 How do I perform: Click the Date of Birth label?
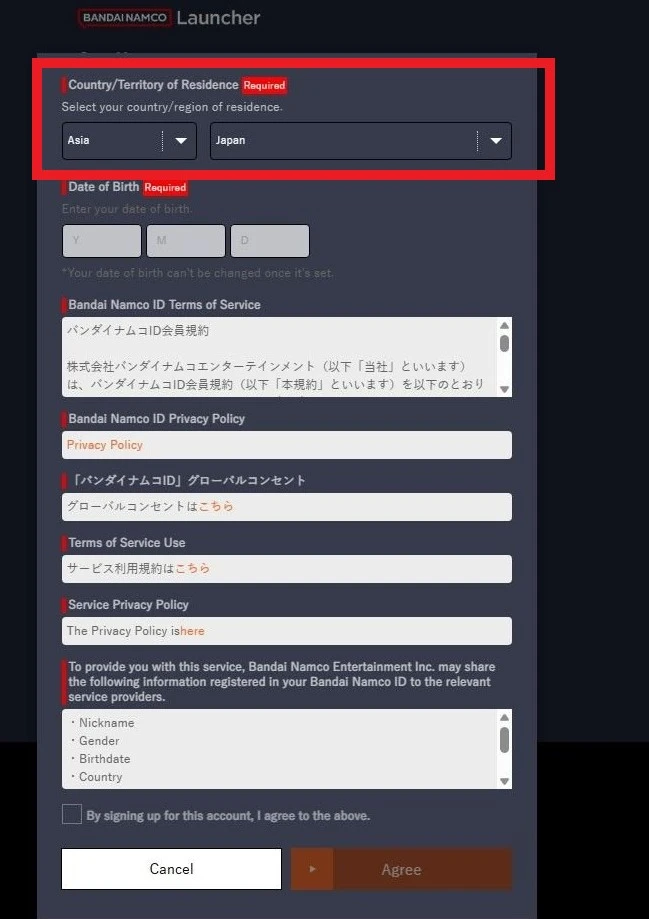coord(103,187)
